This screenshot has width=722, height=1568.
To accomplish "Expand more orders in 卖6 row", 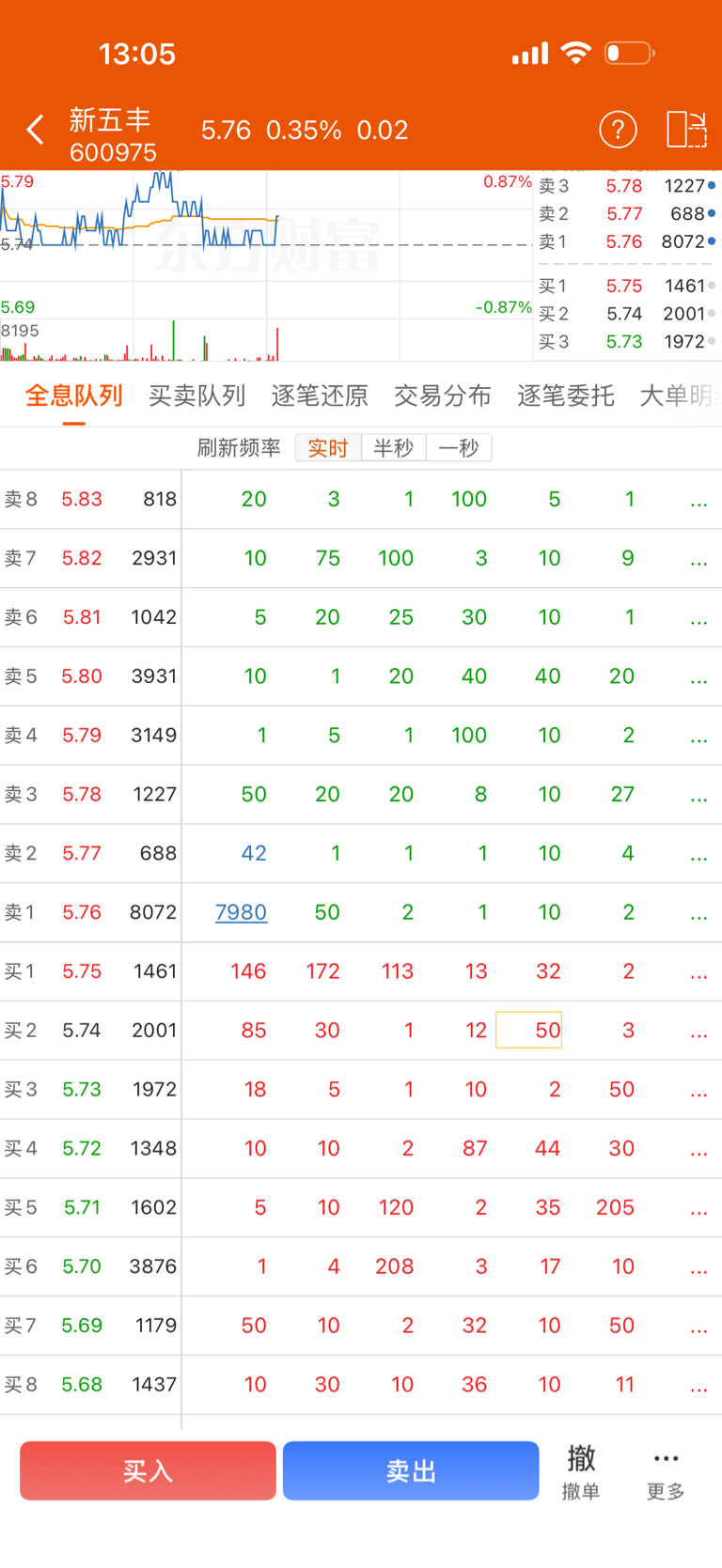I will click(x=698, y=621).
